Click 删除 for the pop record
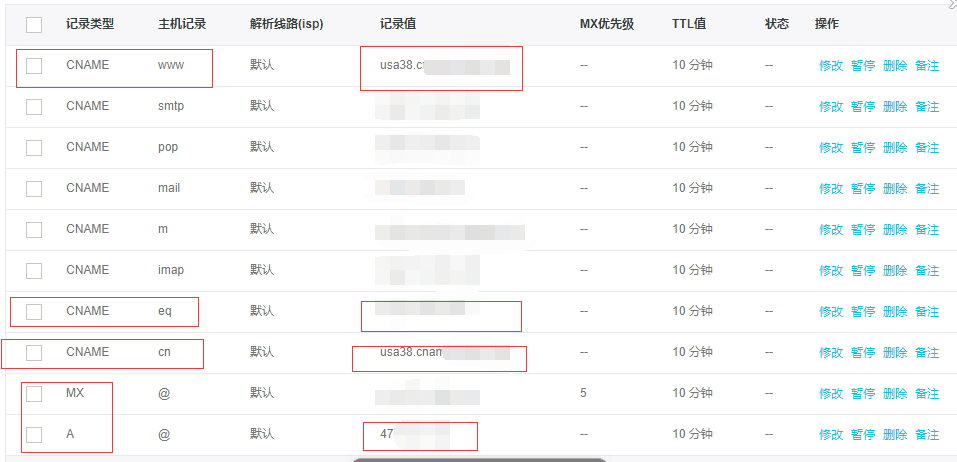The image size is (957, 462). (x=895, y=147)
